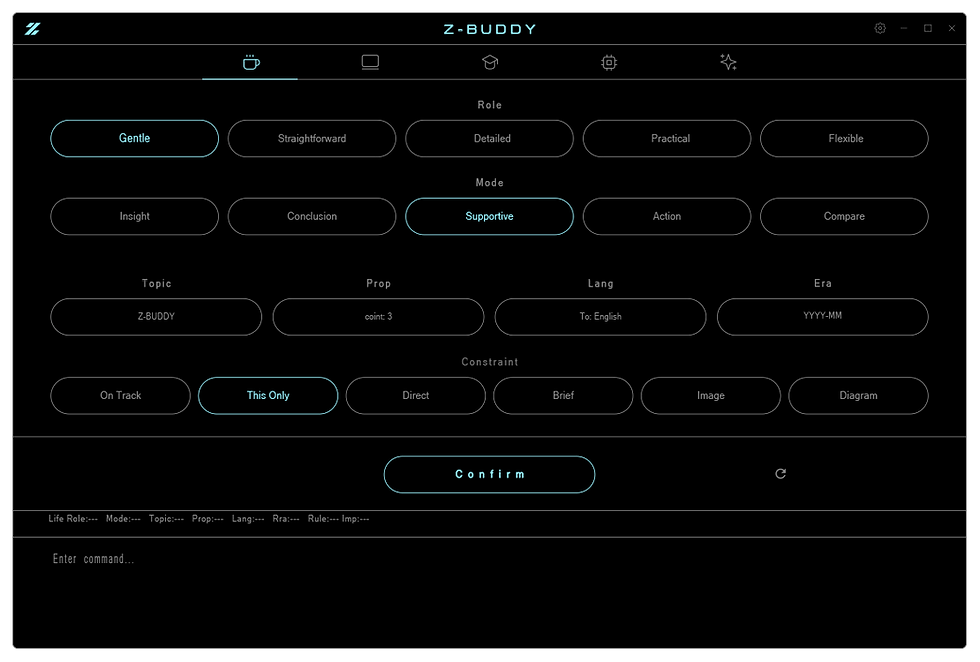980x662 pixels.
Task: Select the Gentle role
Action: tap(134, 138)
